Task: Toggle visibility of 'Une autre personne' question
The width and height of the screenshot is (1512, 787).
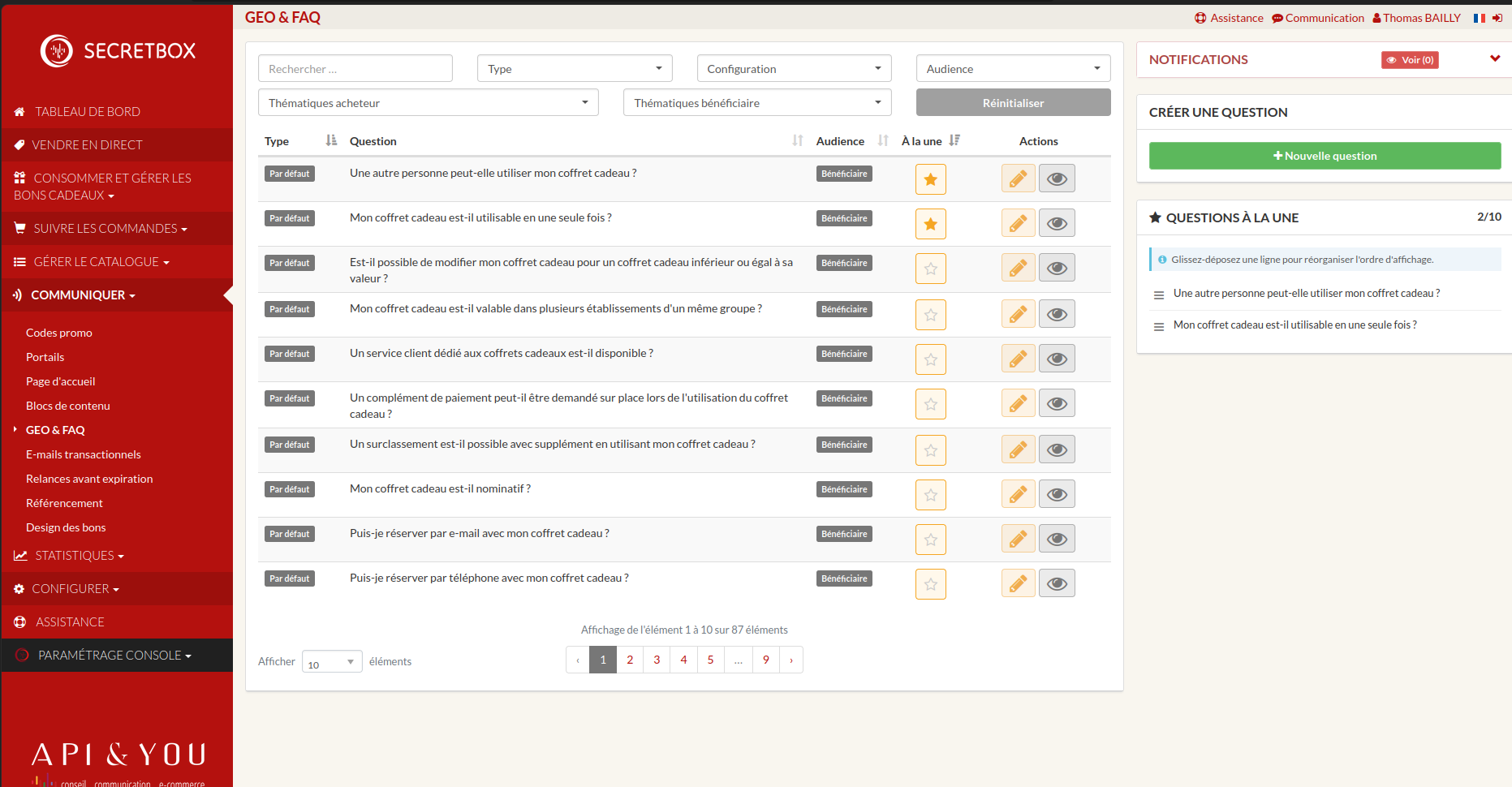Action: coord(1057,178)
